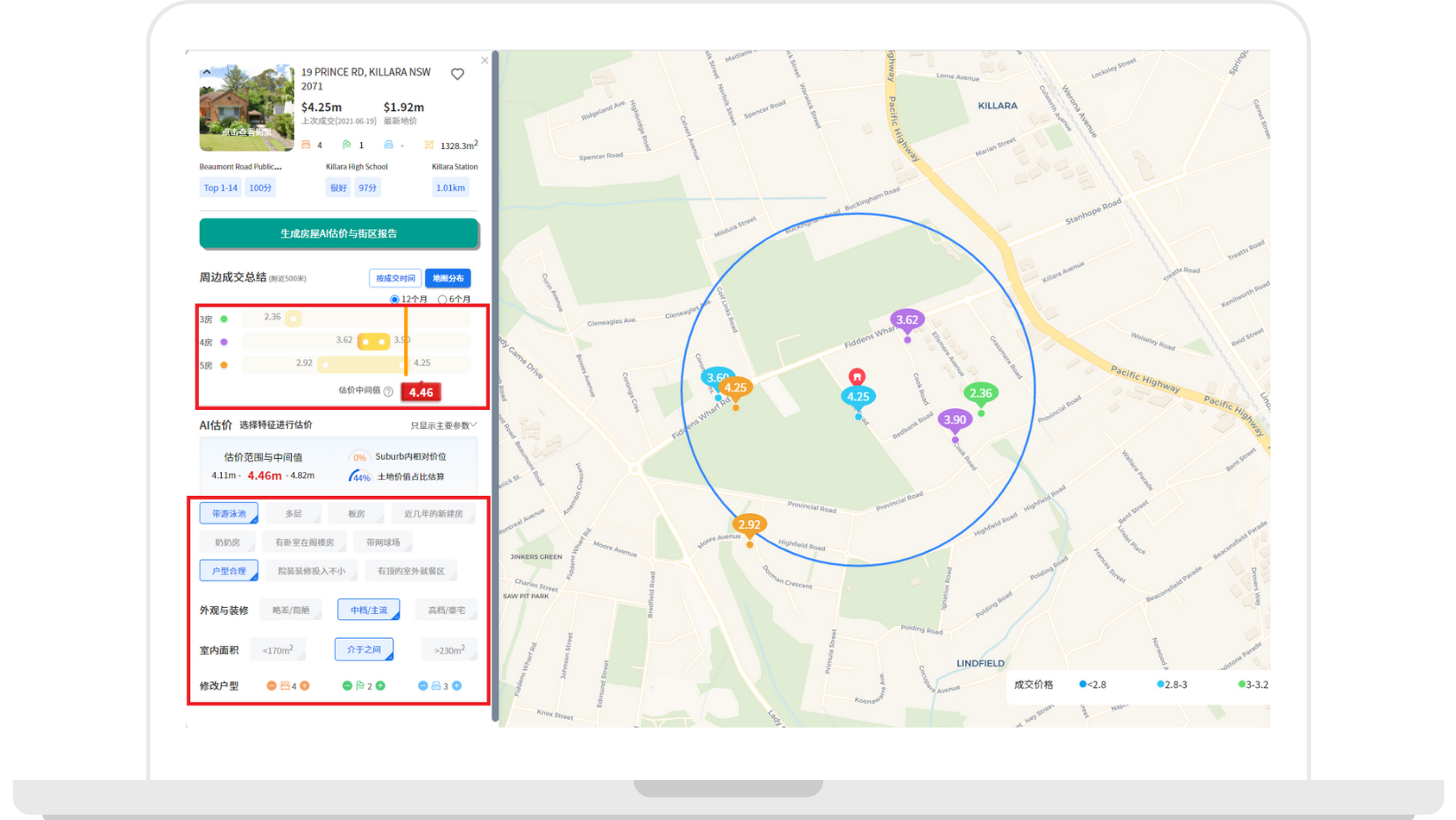Select the 12个月 radio option
This screenshot has width=1456, height=820.
(395, 300)
